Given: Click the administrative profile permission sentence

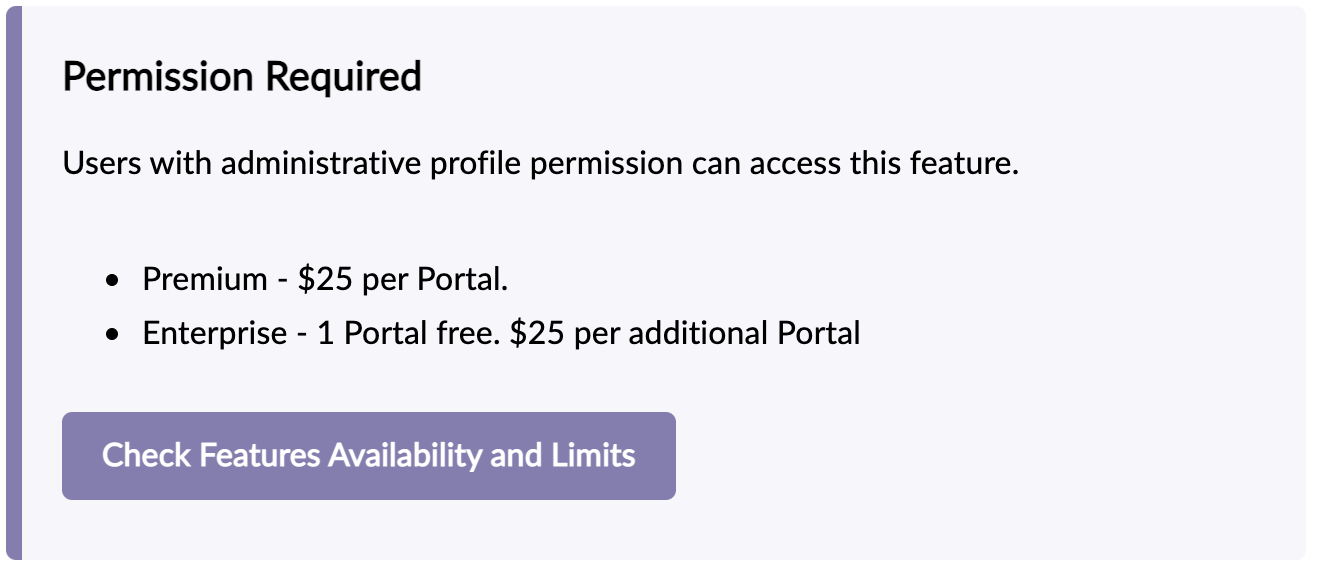Looking at the screenshot, I should click(x=540, y=163).
